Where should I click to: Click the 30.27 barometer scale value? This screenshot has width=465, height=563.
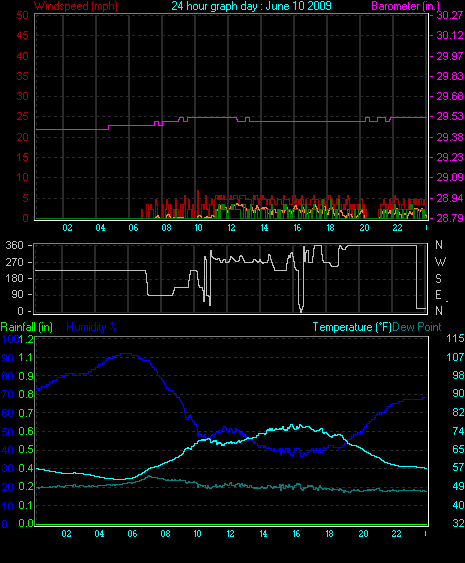[450, 15]
